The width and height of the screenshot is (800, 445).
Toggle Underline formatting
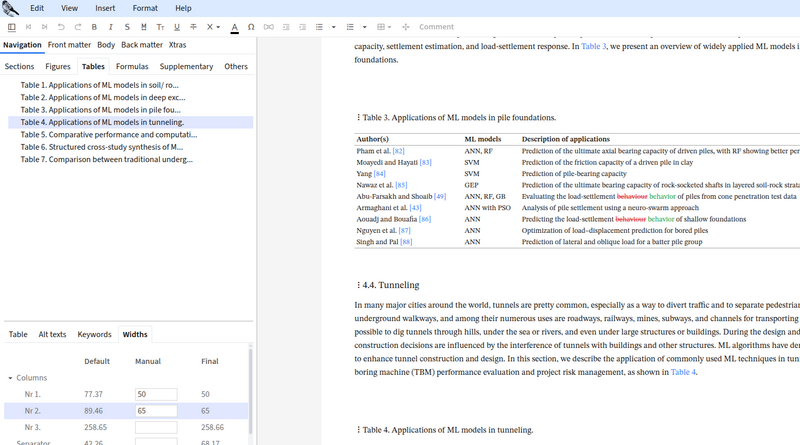[x=177, y=27]
